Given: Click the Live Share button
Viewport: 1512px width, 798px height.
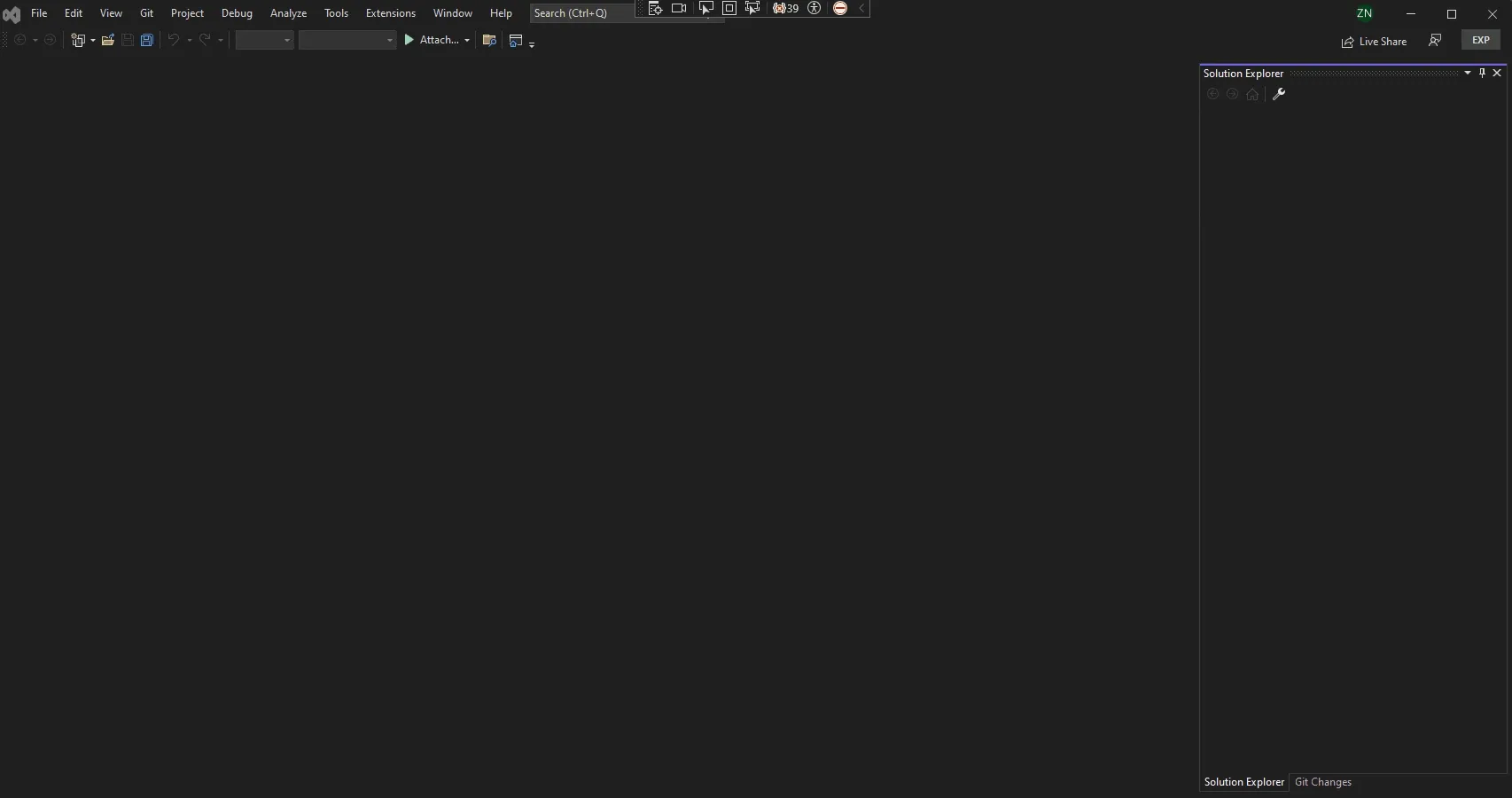Looking at the screenshot, I should [x=1374, y=42].
